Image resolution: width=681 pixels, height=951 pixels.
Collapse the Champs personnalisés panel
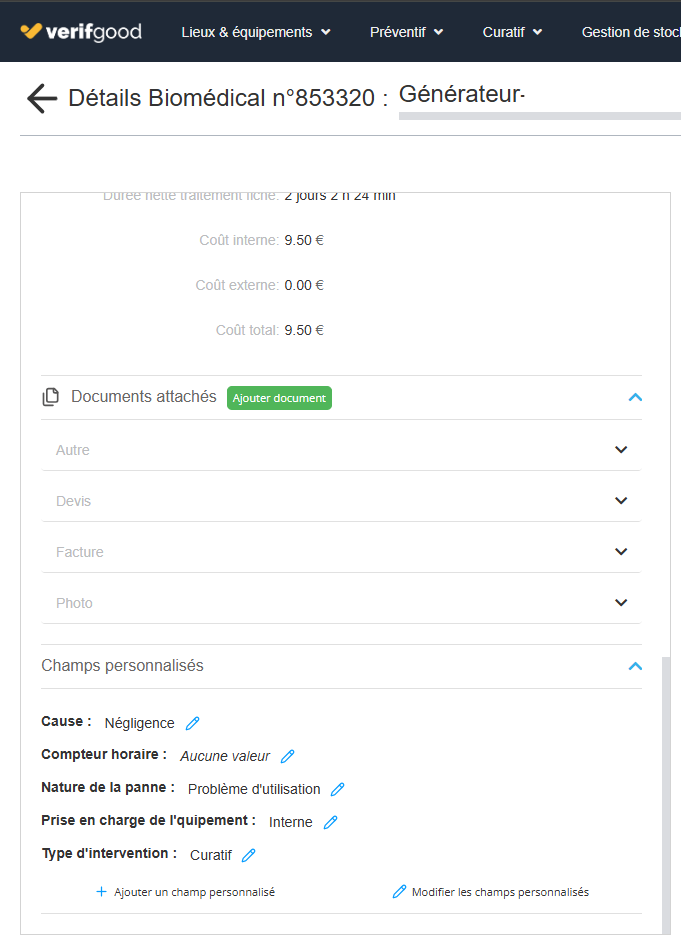point(635,666)
